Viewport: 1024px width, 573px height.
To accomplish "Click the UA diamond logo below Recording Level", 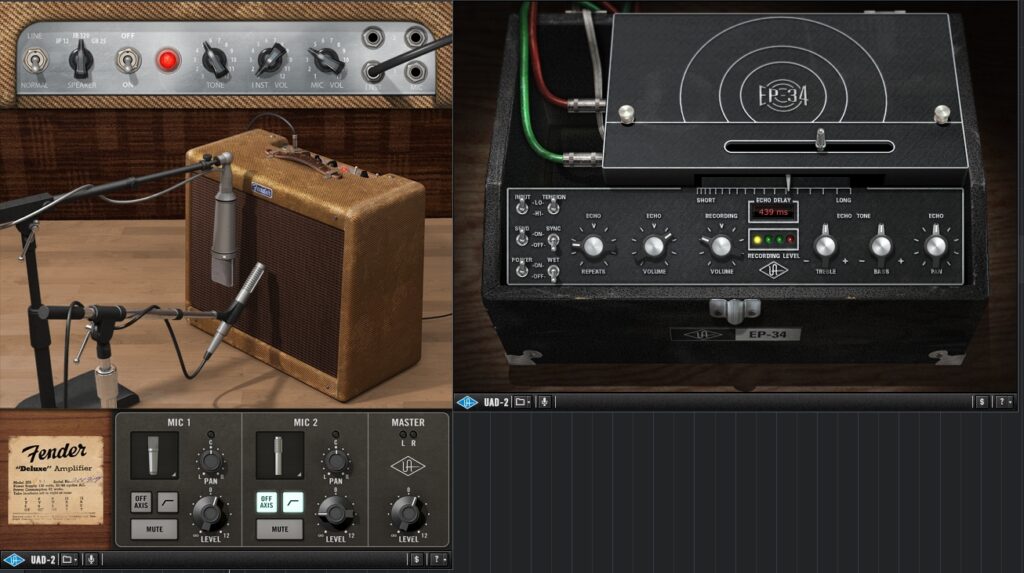I will (773, 270).
